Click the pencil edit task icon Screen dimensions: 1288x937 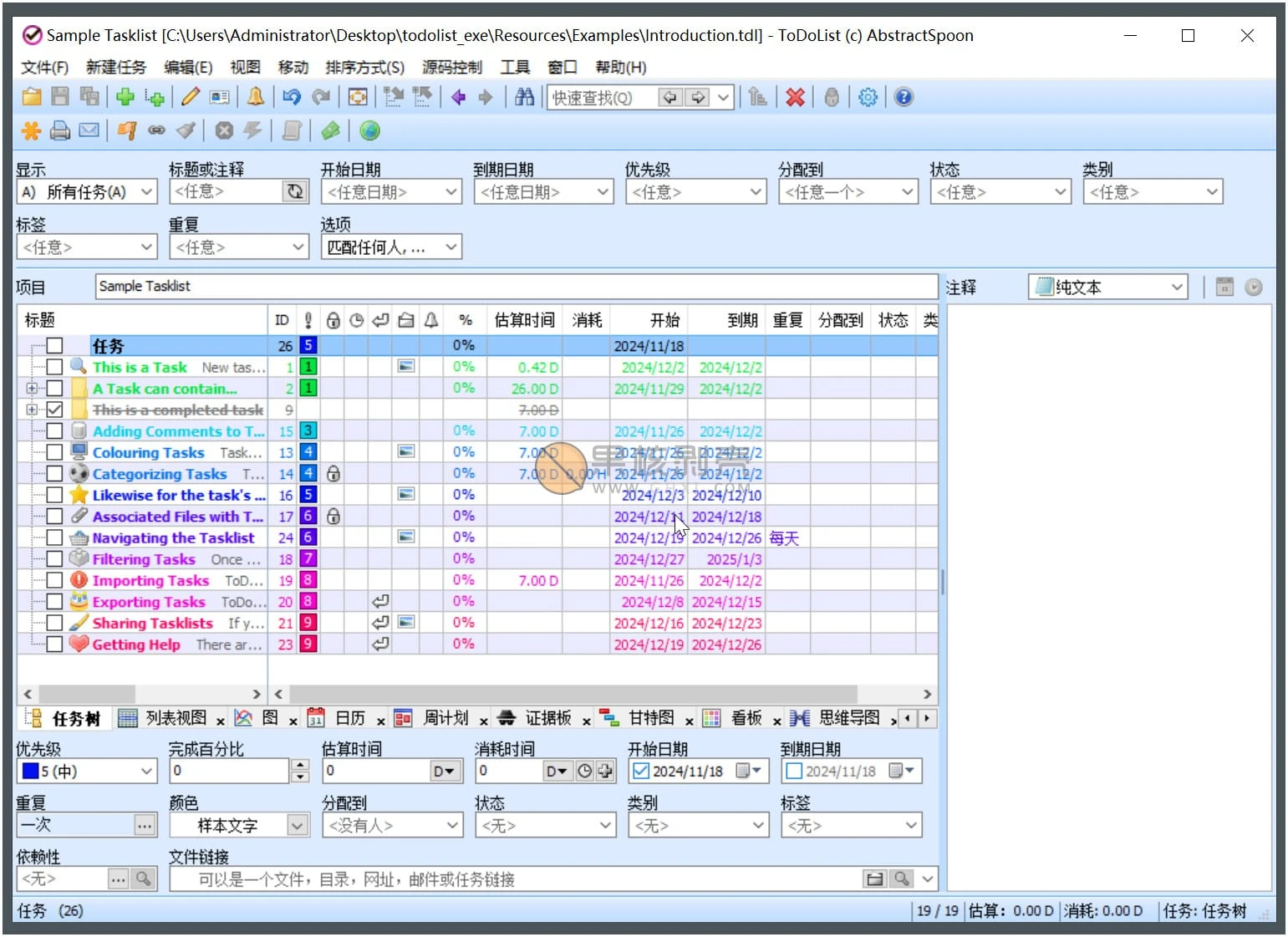pos(191,97)
